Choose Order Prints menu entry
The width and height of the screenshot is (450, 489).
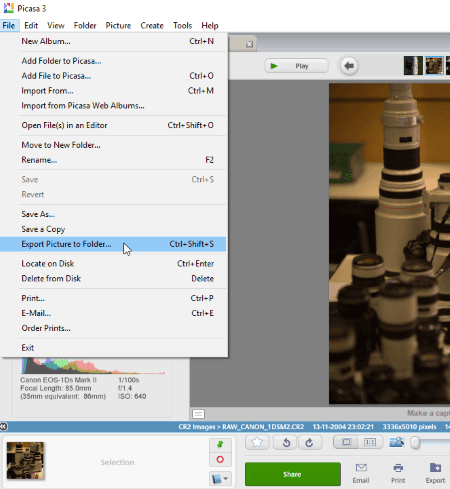coord(113,328)
